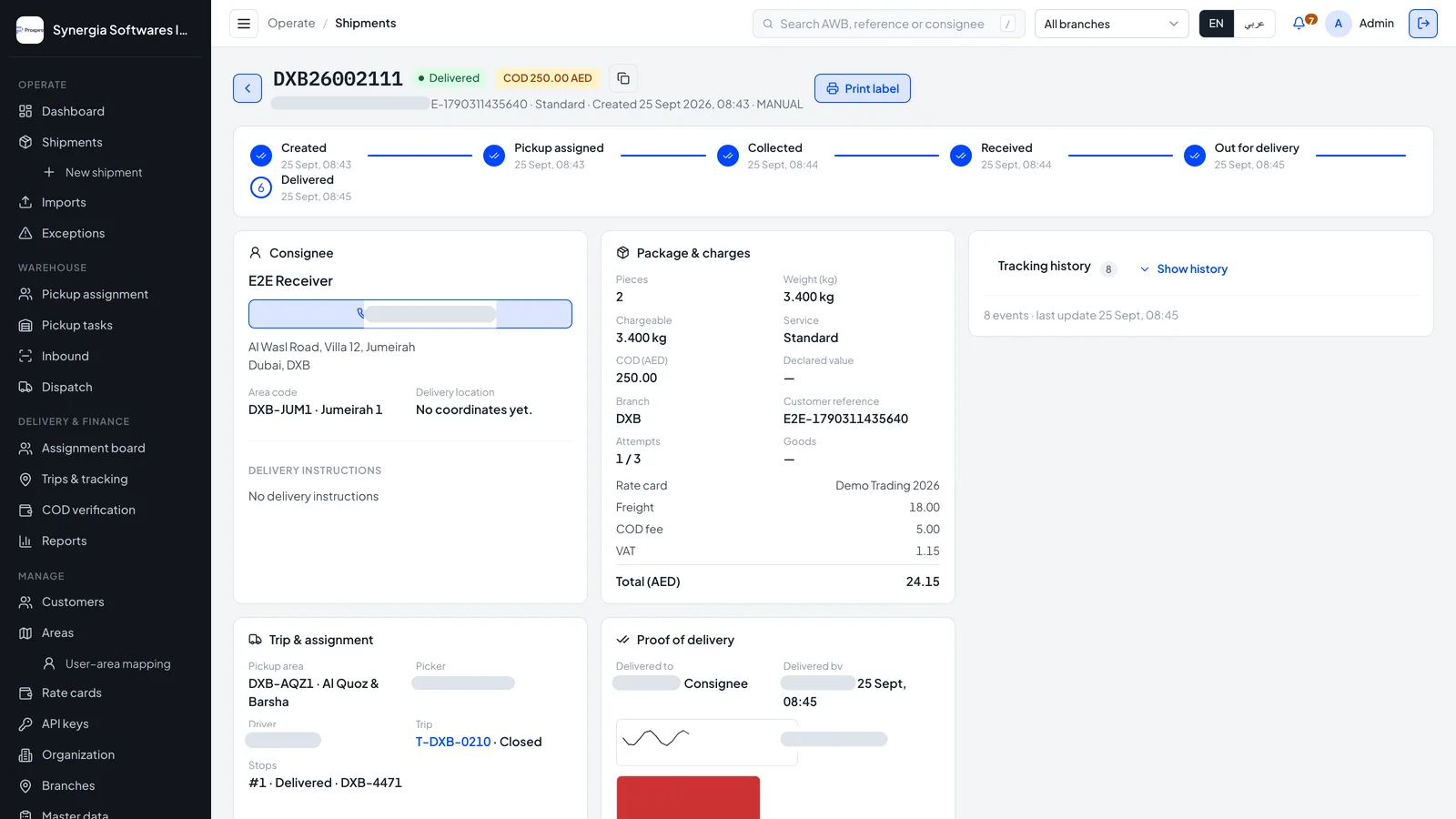Click the logout icon
Image resolution: width=1456 pixels, height=819 pixels.
tap(1423, 24)
